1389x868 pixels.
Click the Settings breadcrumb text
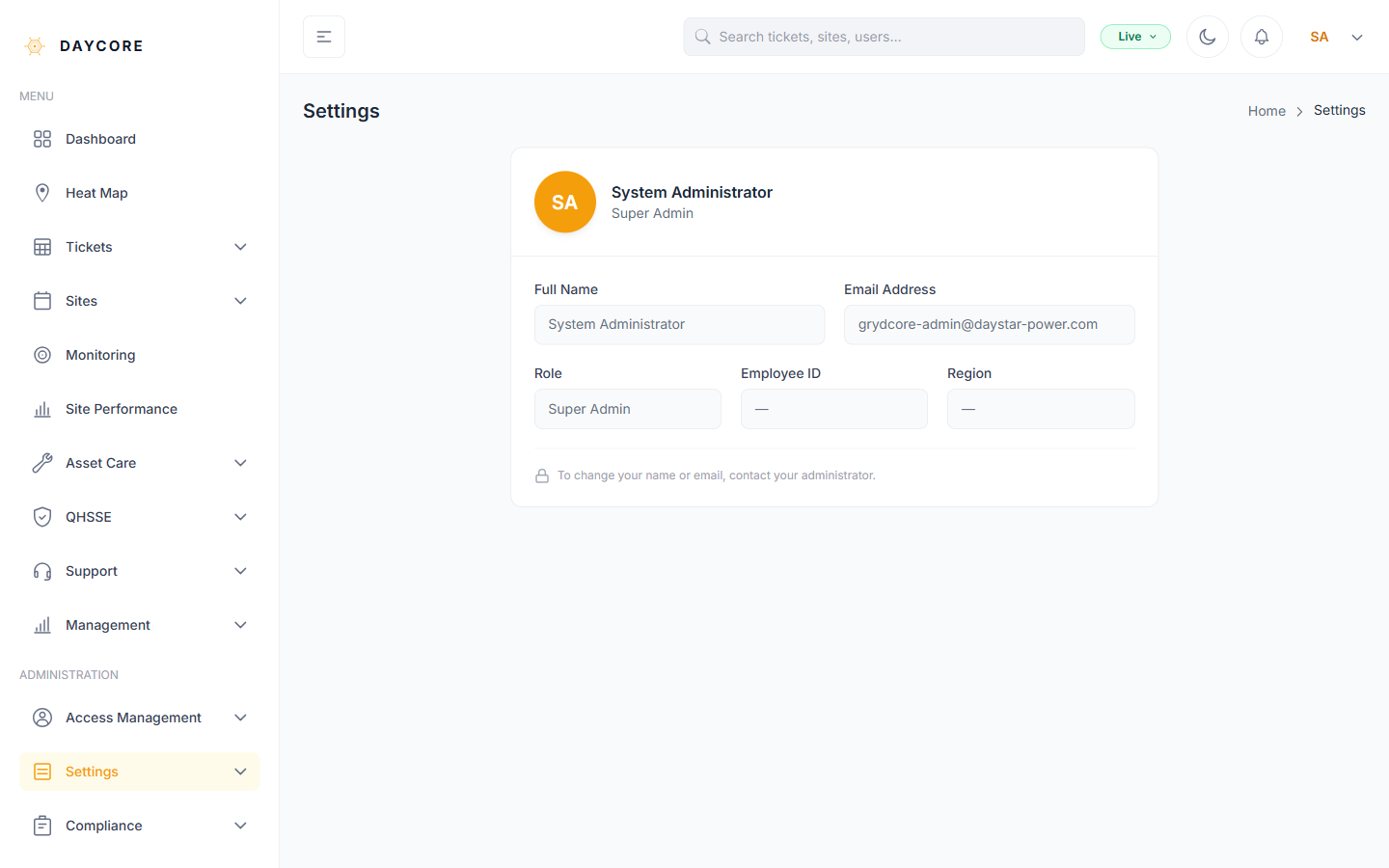tap(1340, 110)
